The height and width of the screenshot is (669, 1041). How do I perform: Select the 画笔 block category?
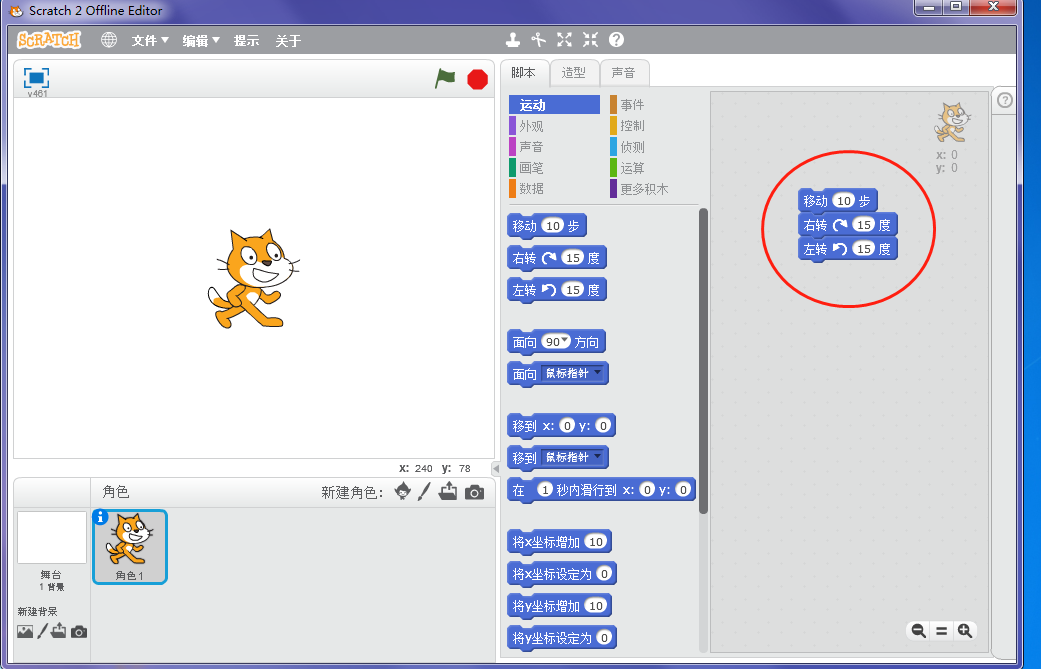click(554, 168)
